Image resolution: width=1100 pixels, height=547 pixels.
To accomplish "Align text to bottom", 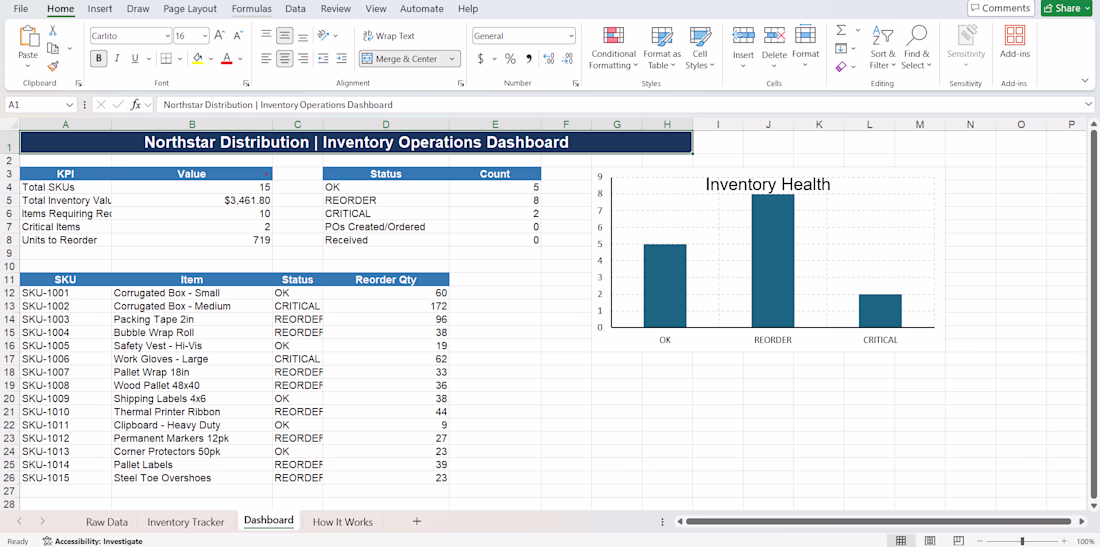I will [303, 35].
